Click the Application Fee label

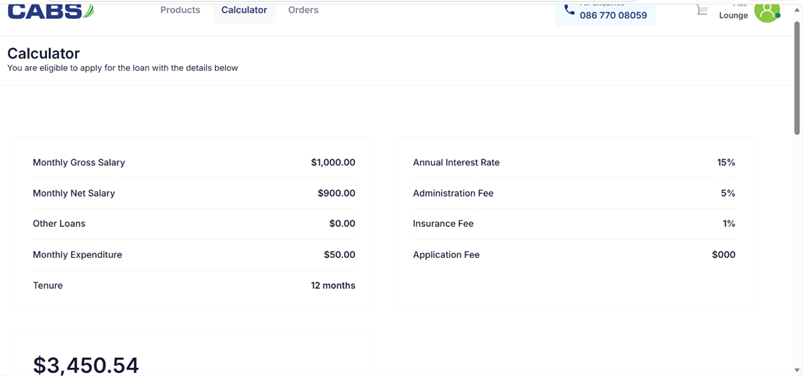pyautogui.click(x=446, y=254)
